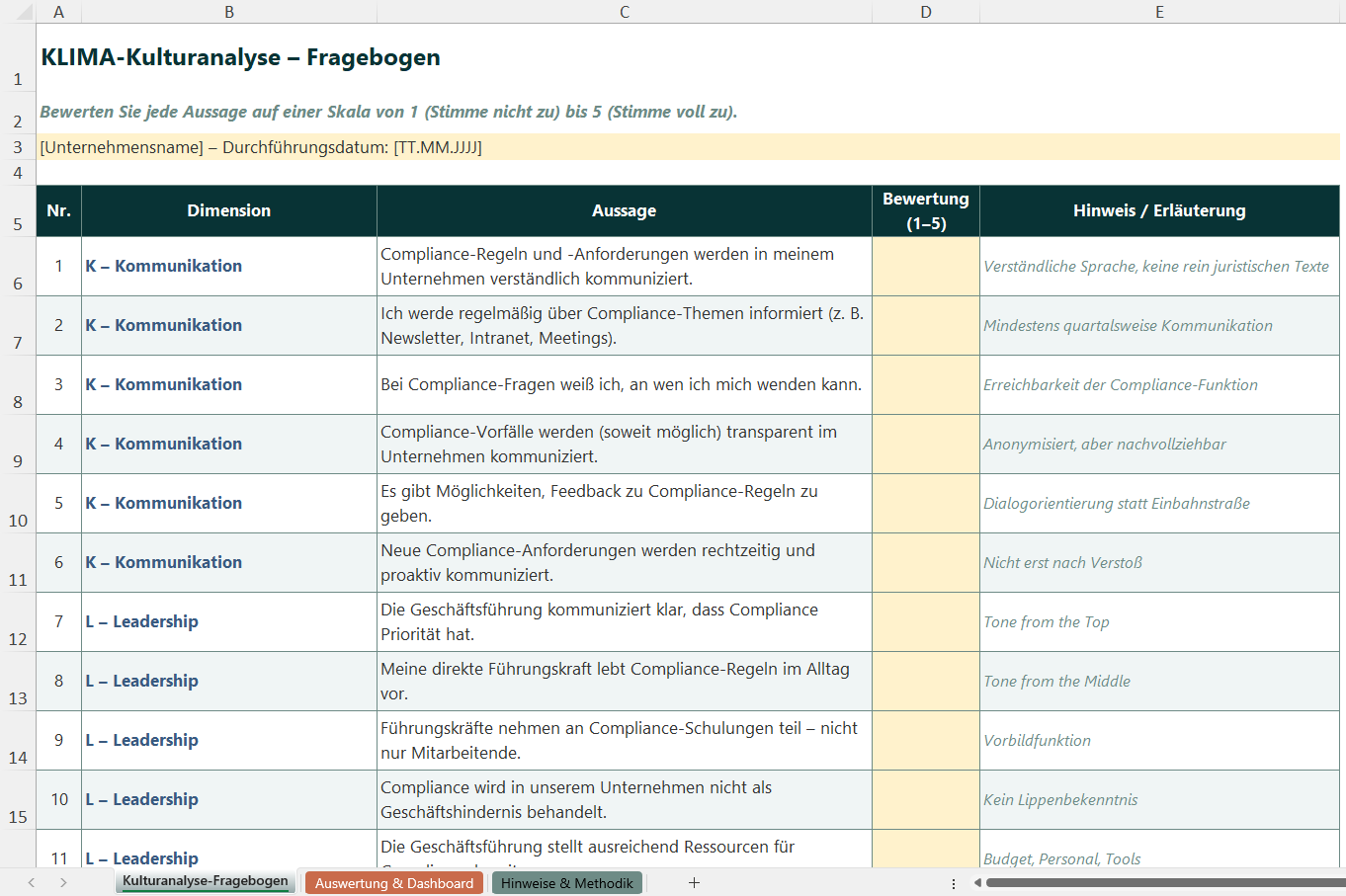Select the column D header

tap(925, 11)
